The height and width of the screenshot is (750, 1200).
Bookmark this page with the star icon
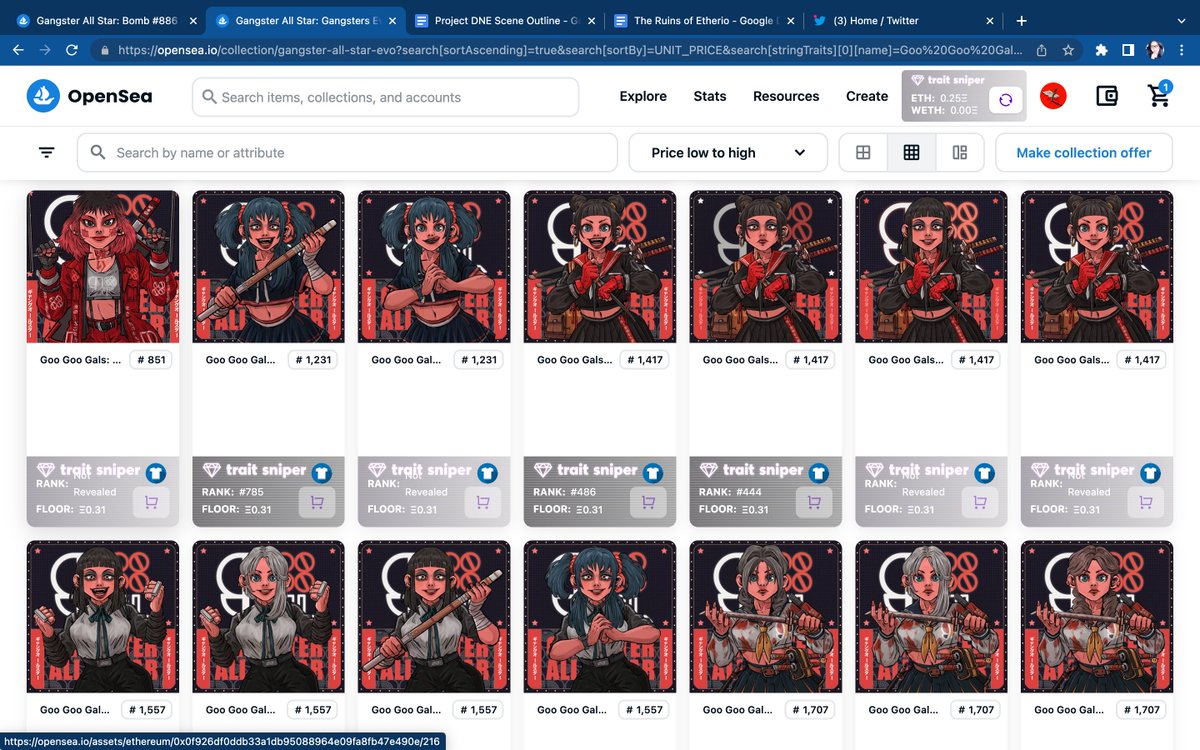click(x=1068, y=49)
